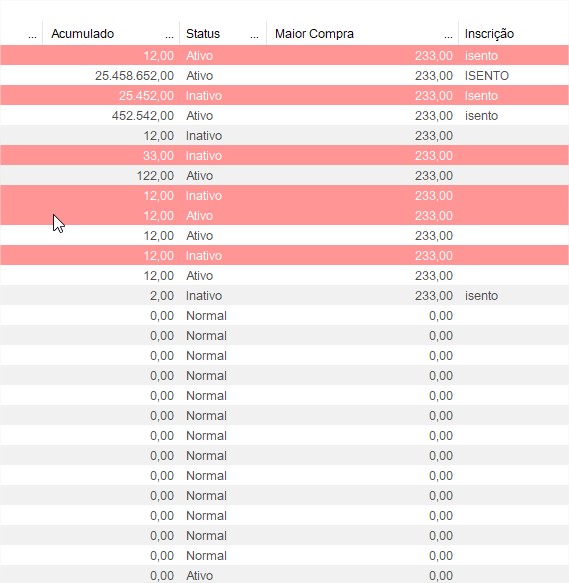Select the last row with 0,00 Ativo
The height and width of the screenshot is (583, 569).
[284, 575]
